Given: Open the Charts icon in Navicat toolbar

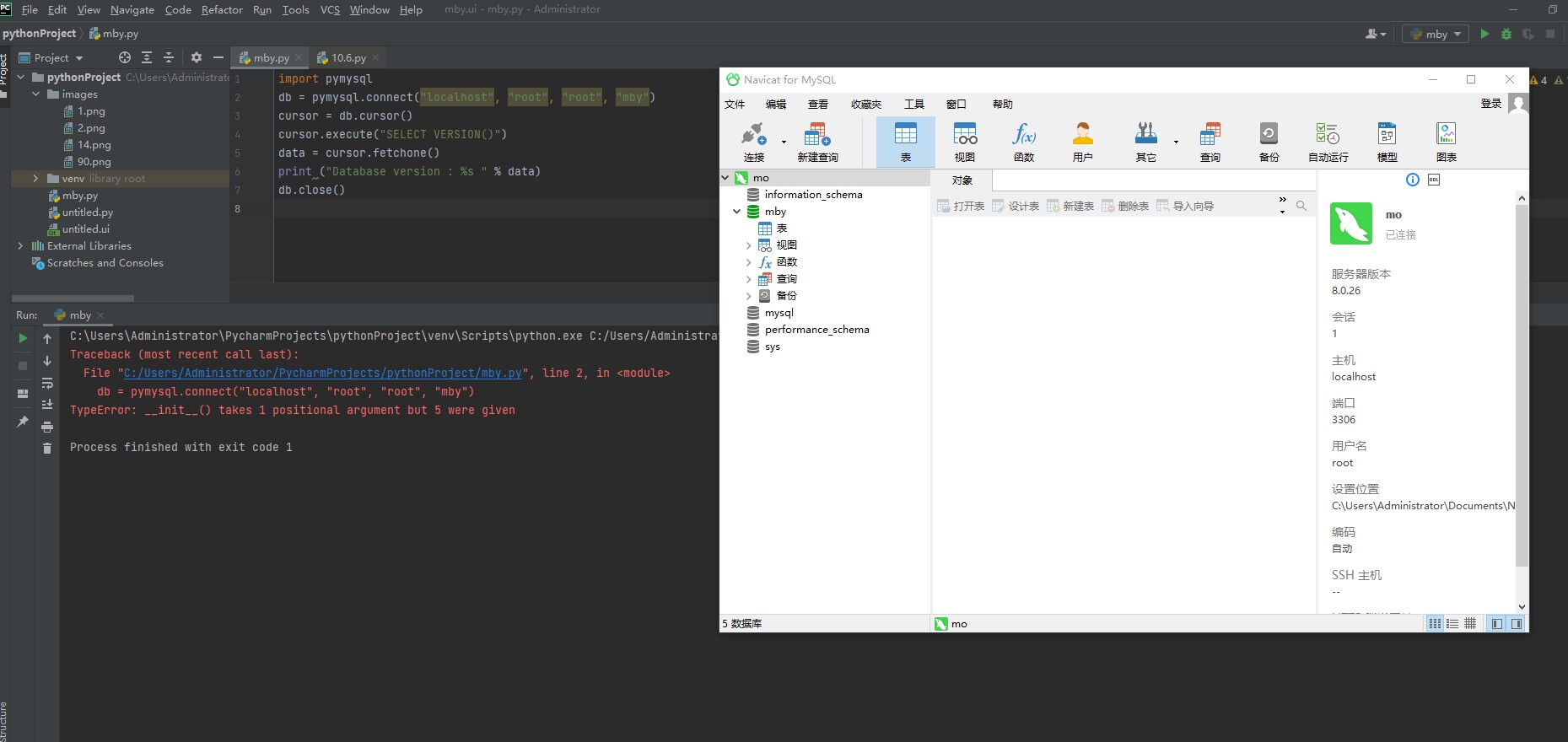Looking at the screenshot, I should click(1447, 142).
